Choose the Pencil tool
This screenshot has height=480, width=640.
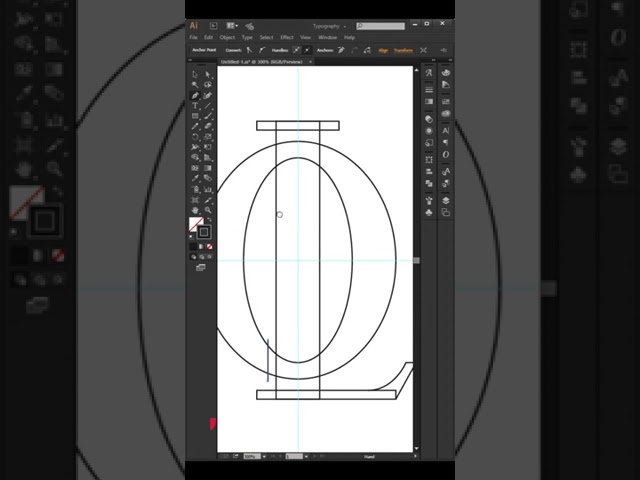pos(195,127)
